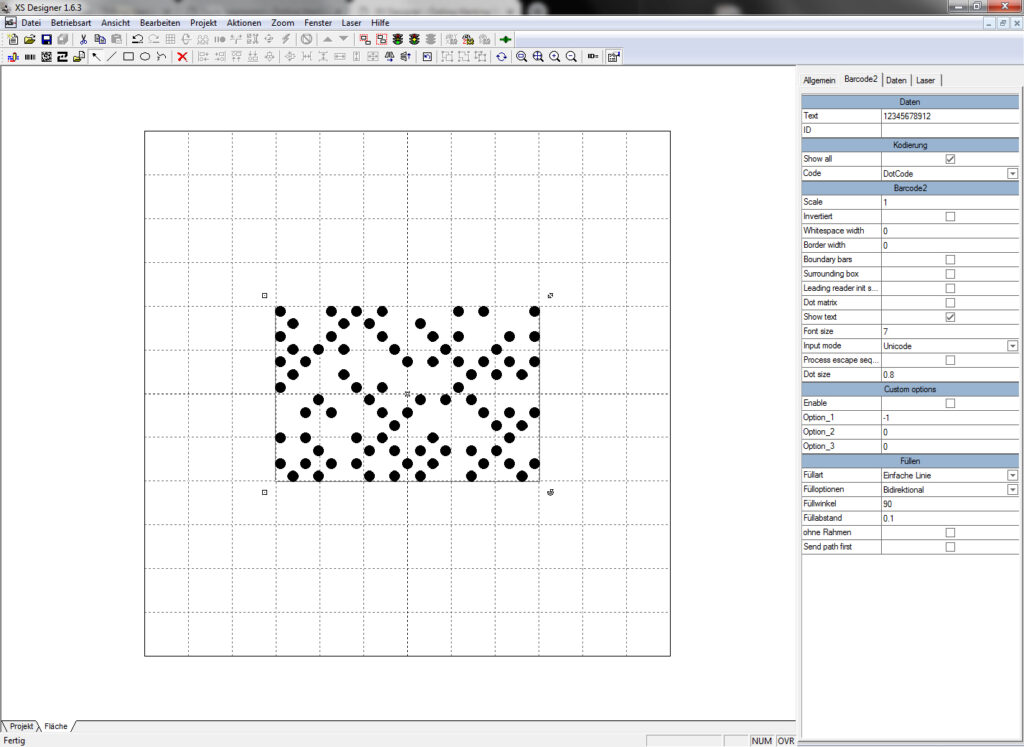Open the Code dropdown showing DotCode
This screenshot has height=747, width=1024.
1012,174
